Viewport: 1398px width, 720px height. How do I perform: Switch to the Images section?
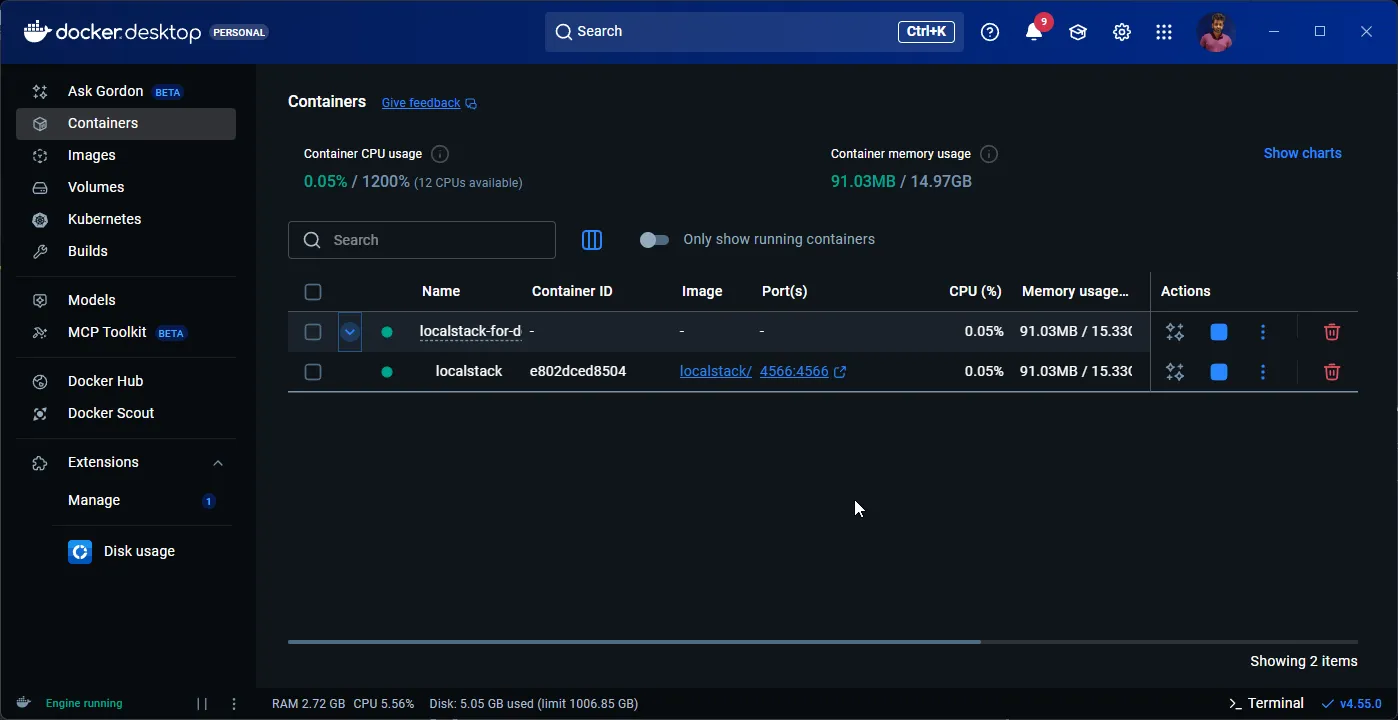[x=91, y=155]
